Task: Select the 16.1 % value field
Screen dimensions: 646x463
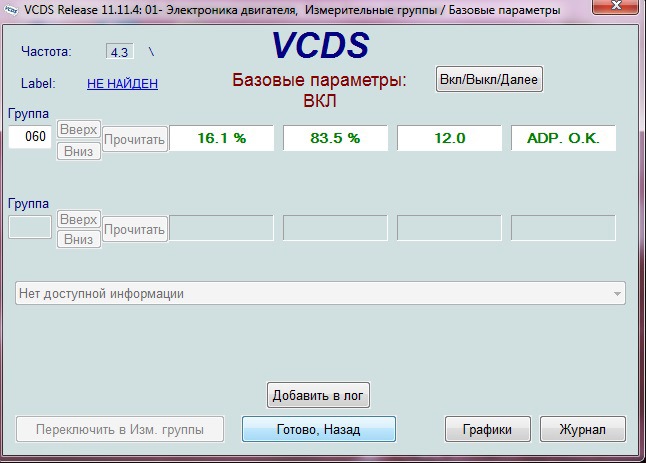Action: click(x=222, y=138)
